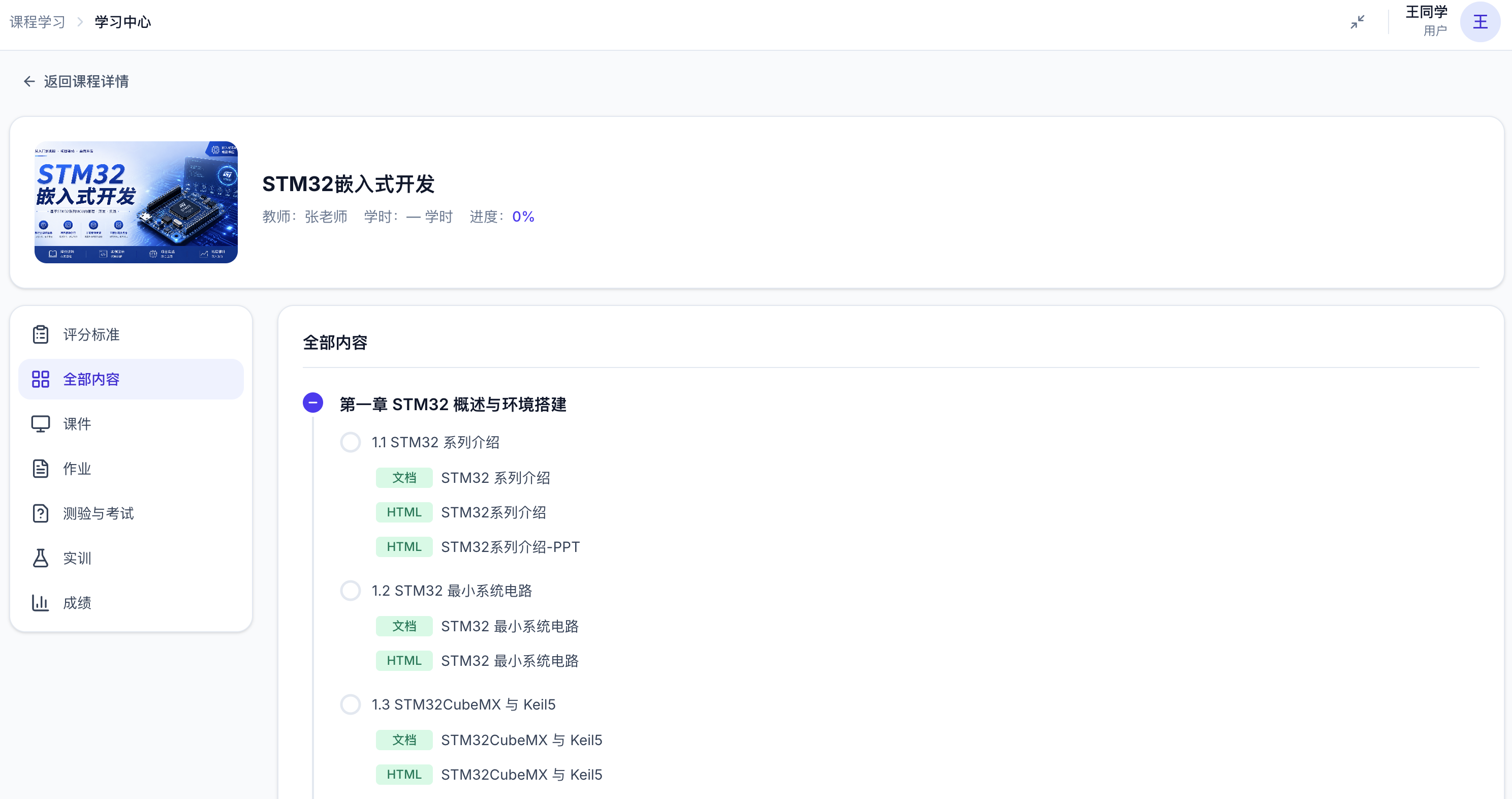Mark section 1.2 最小系统电路 circle
Viewport: 1512px width, 799px height.
pos(351,591)
